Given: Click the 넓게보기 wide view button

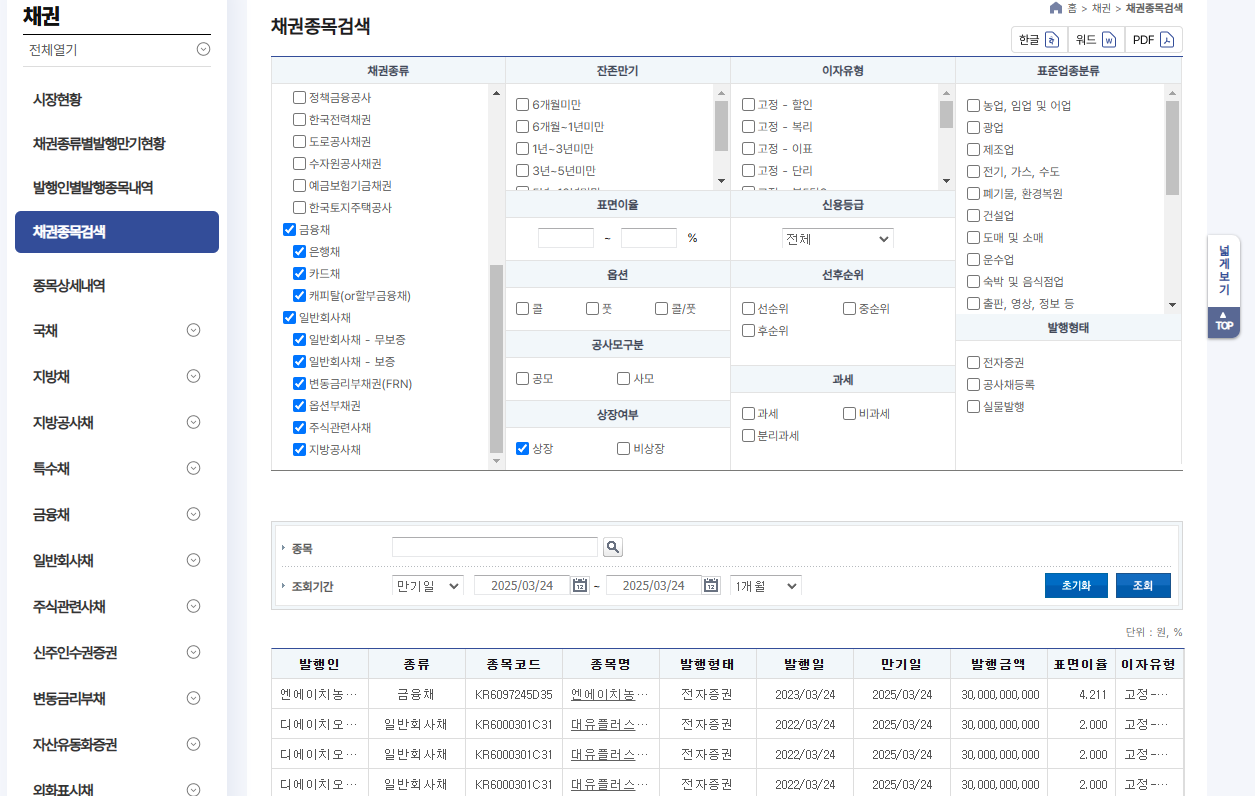Looking at the screenshot, I should (1224, 271).
